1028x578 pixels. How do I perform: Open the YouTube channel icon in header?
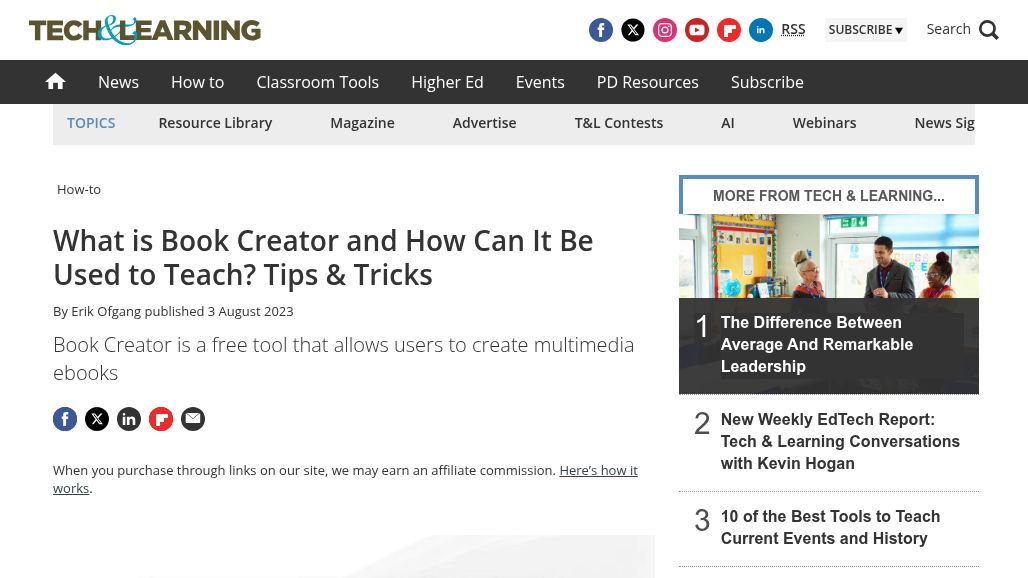coord(697,30)
